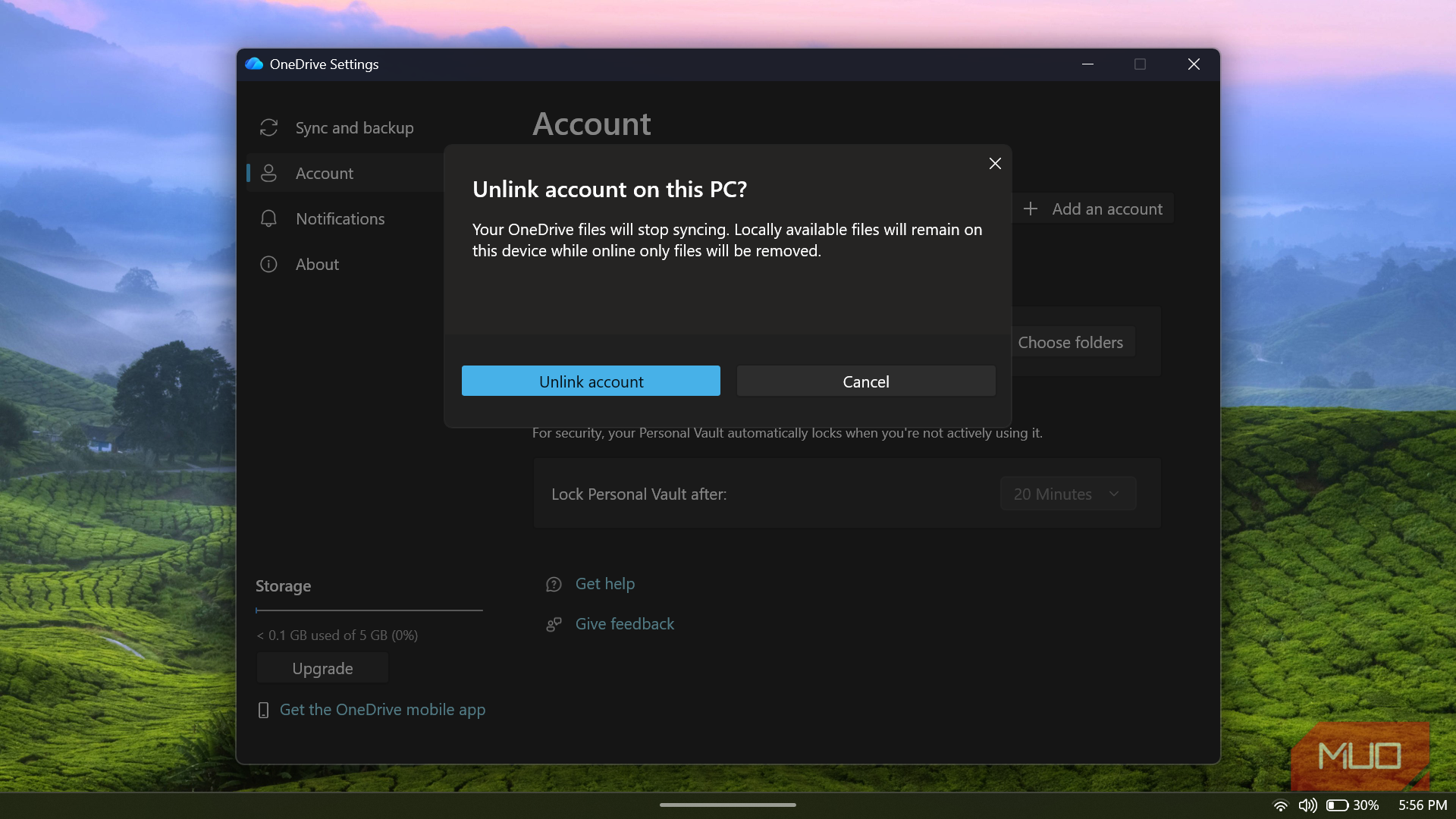Click the mobile phone icon

pos(263,710)
